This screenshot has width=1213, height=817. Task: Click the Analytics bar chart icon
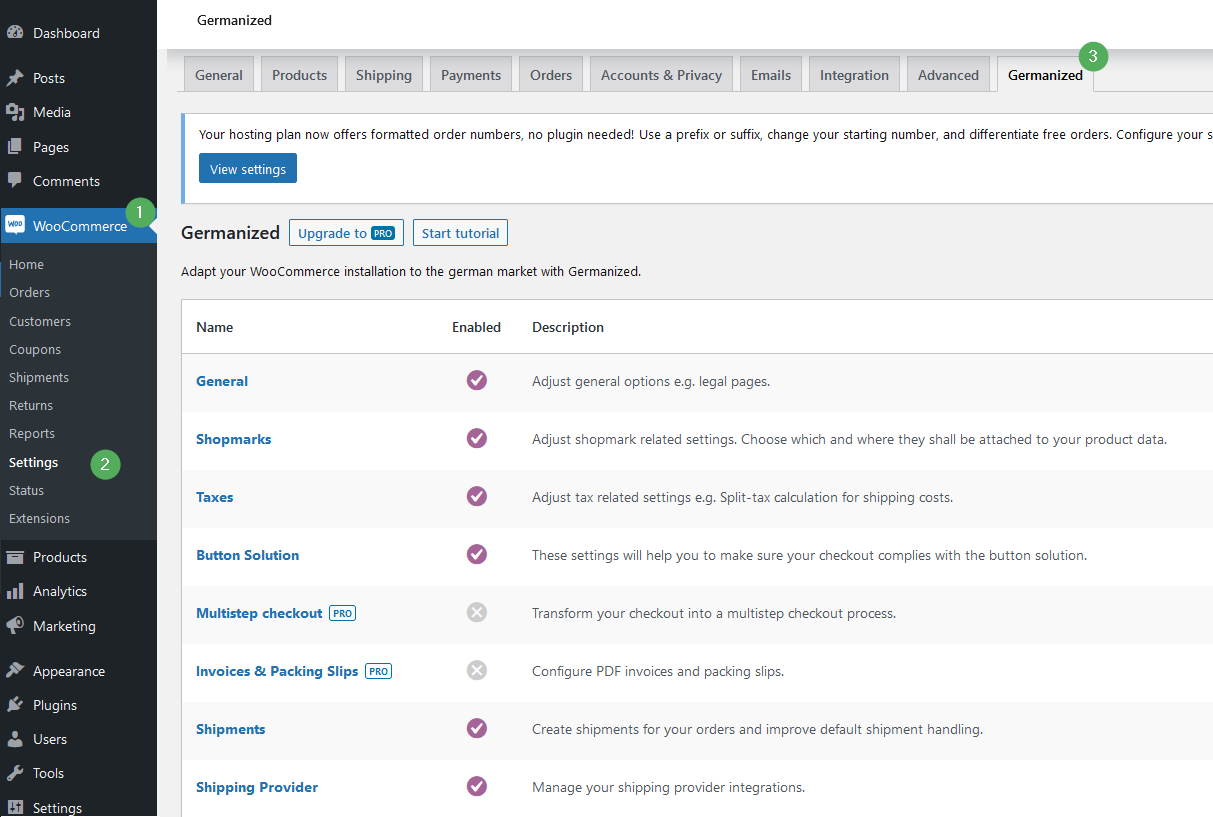[15, 591]
